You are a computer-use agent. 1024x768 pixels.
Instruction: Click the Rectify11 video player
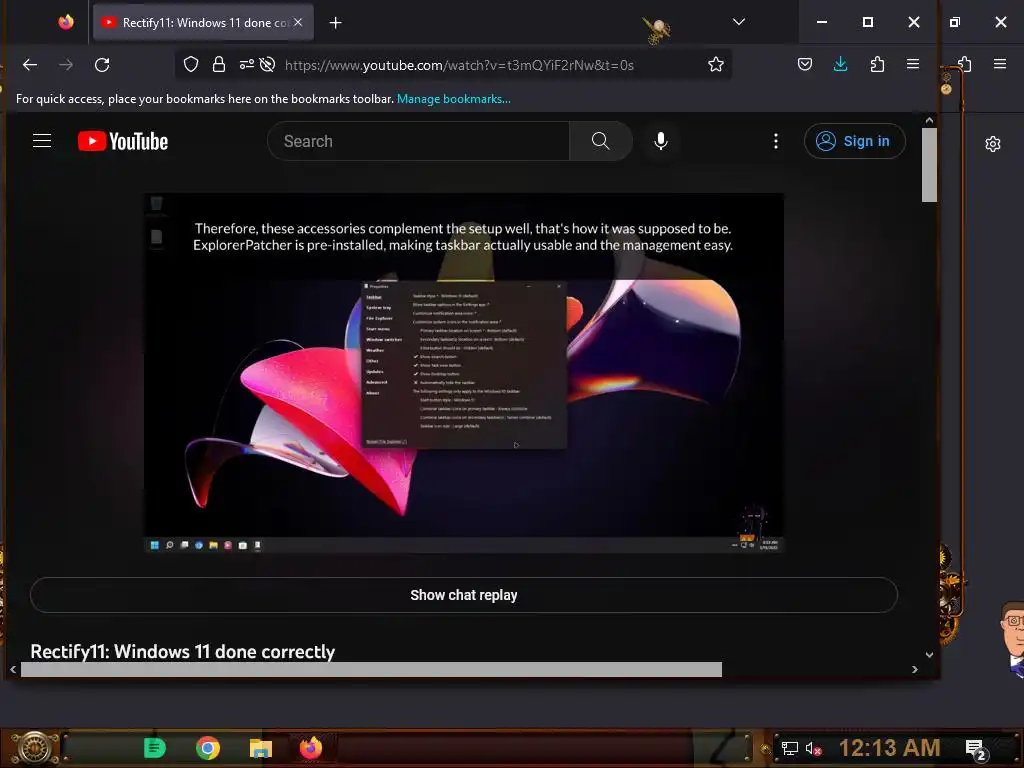(464, 373)
